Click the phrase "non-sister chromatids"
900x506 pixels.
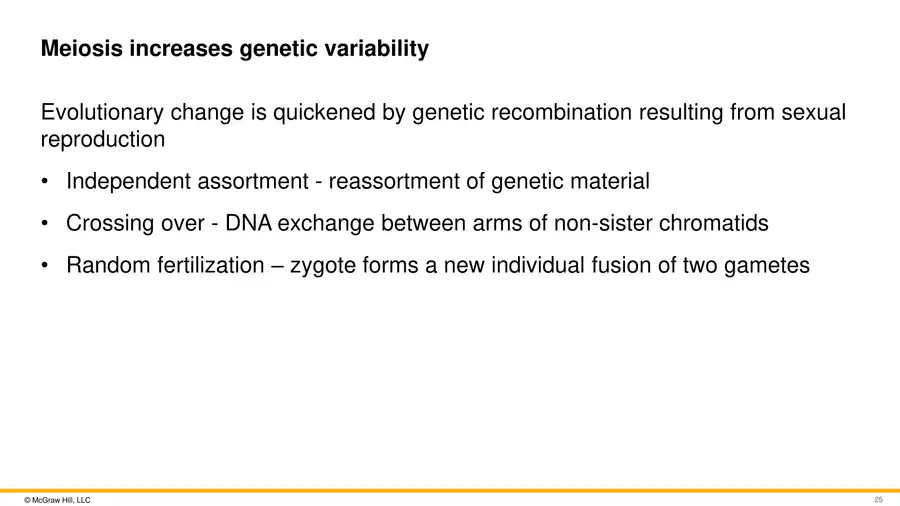pos(661,223)
